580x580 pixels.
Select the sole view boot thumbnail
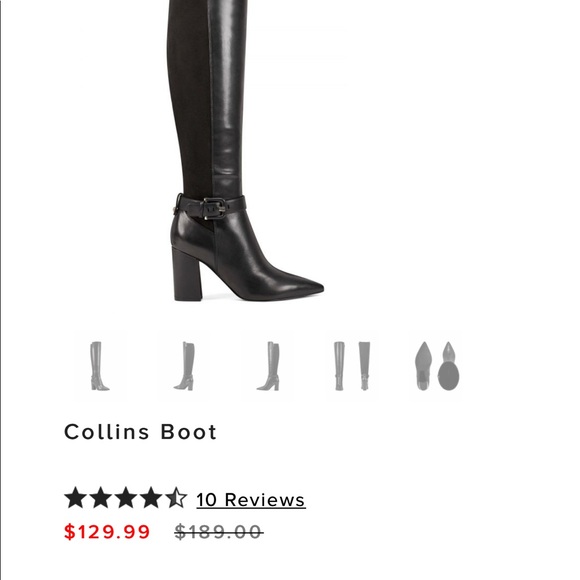pyautogui.click(x=437, y=365)
